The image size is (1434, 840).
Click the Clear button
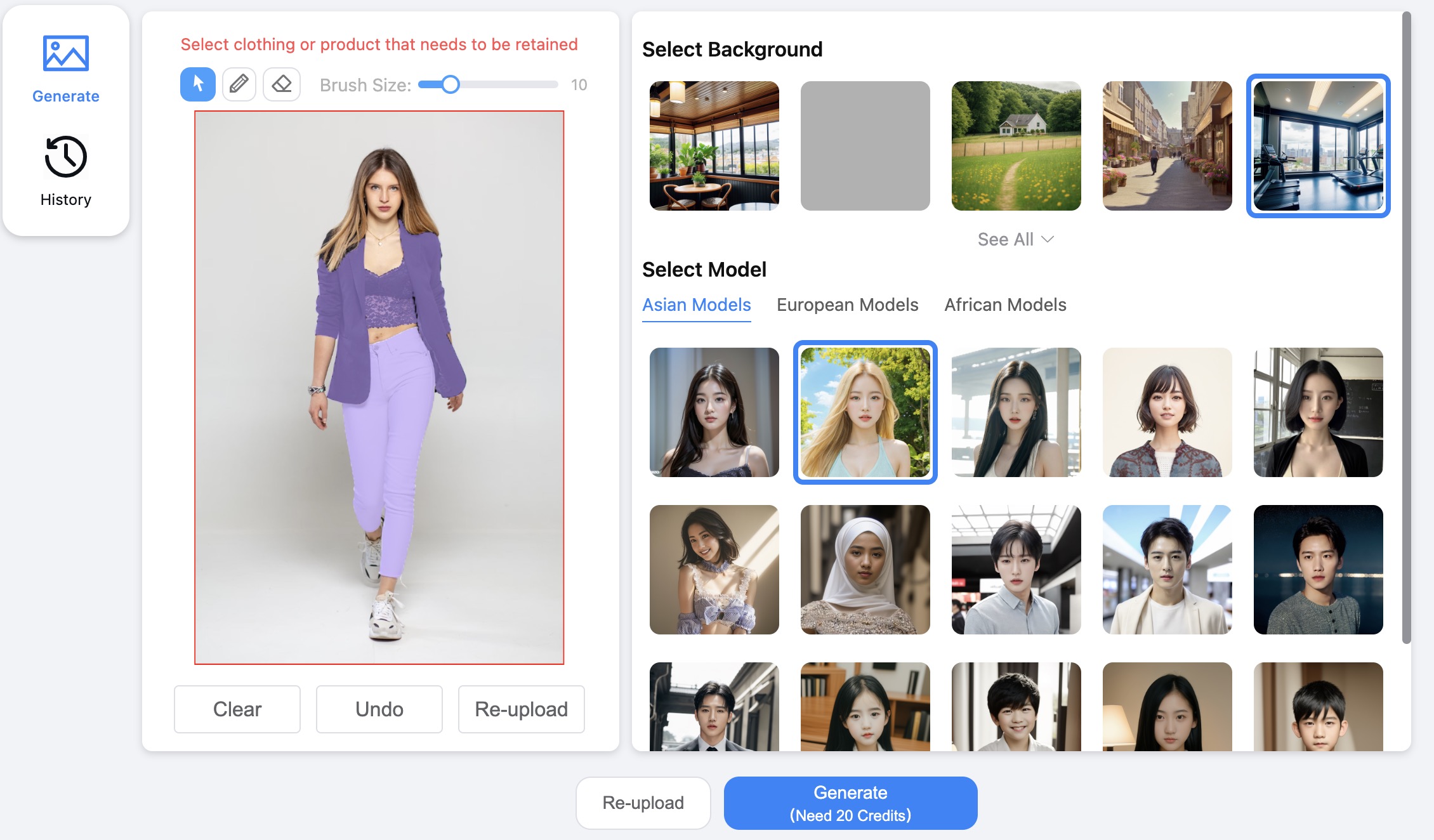click(x=237, y=709)
